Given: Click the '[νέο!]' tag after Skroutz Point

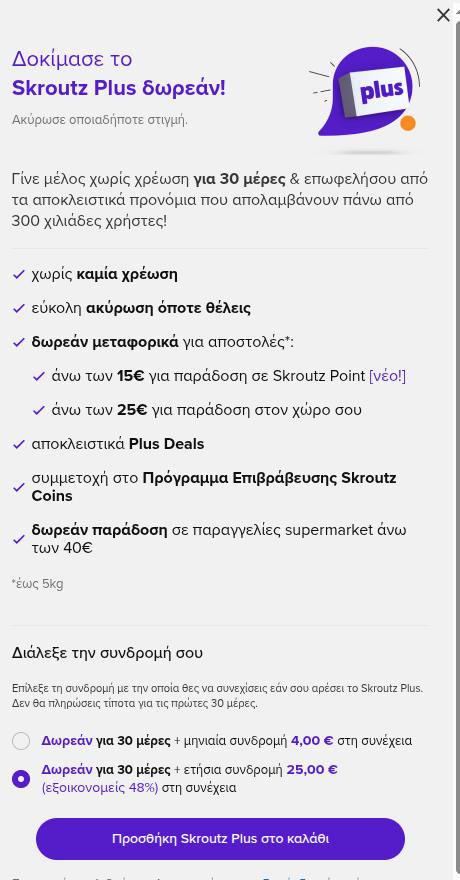Looking at the screenshot, I should coord(387,376).
